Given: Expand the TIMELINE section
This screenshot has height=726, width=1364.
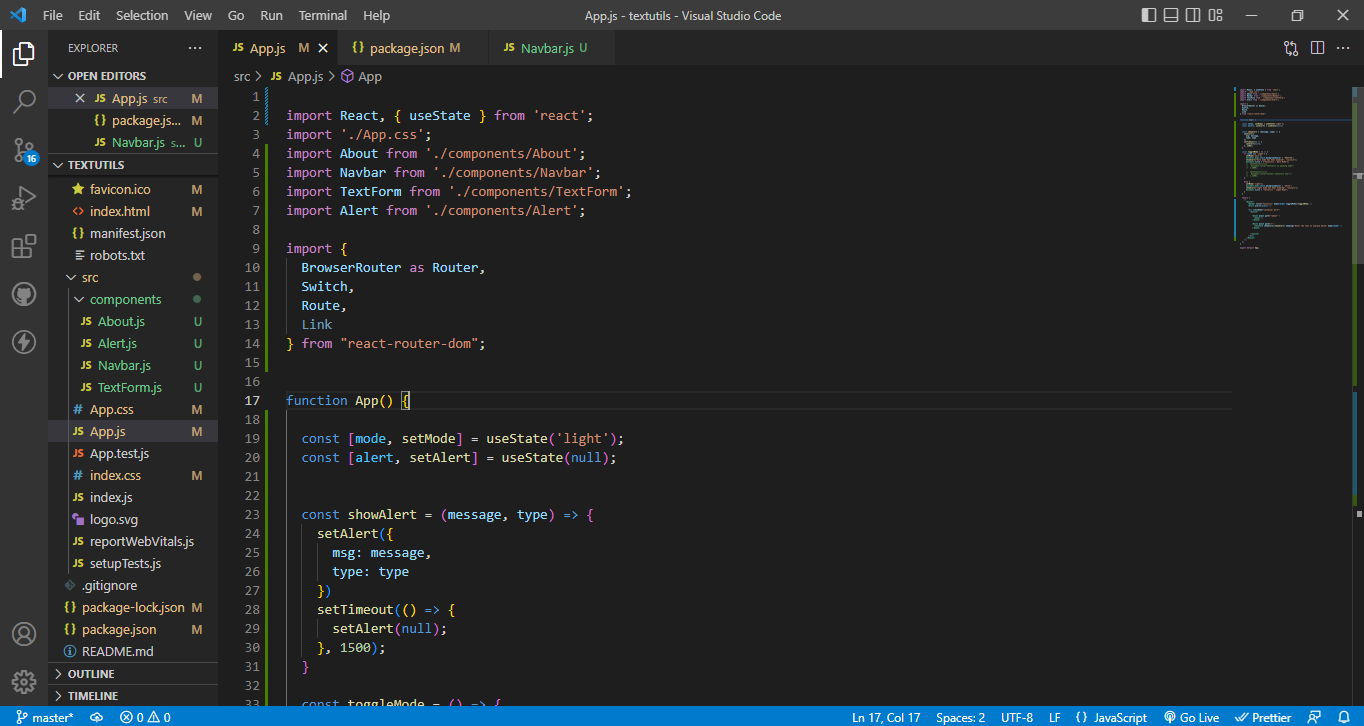Looking at the screenshot, I should point(133,696).
